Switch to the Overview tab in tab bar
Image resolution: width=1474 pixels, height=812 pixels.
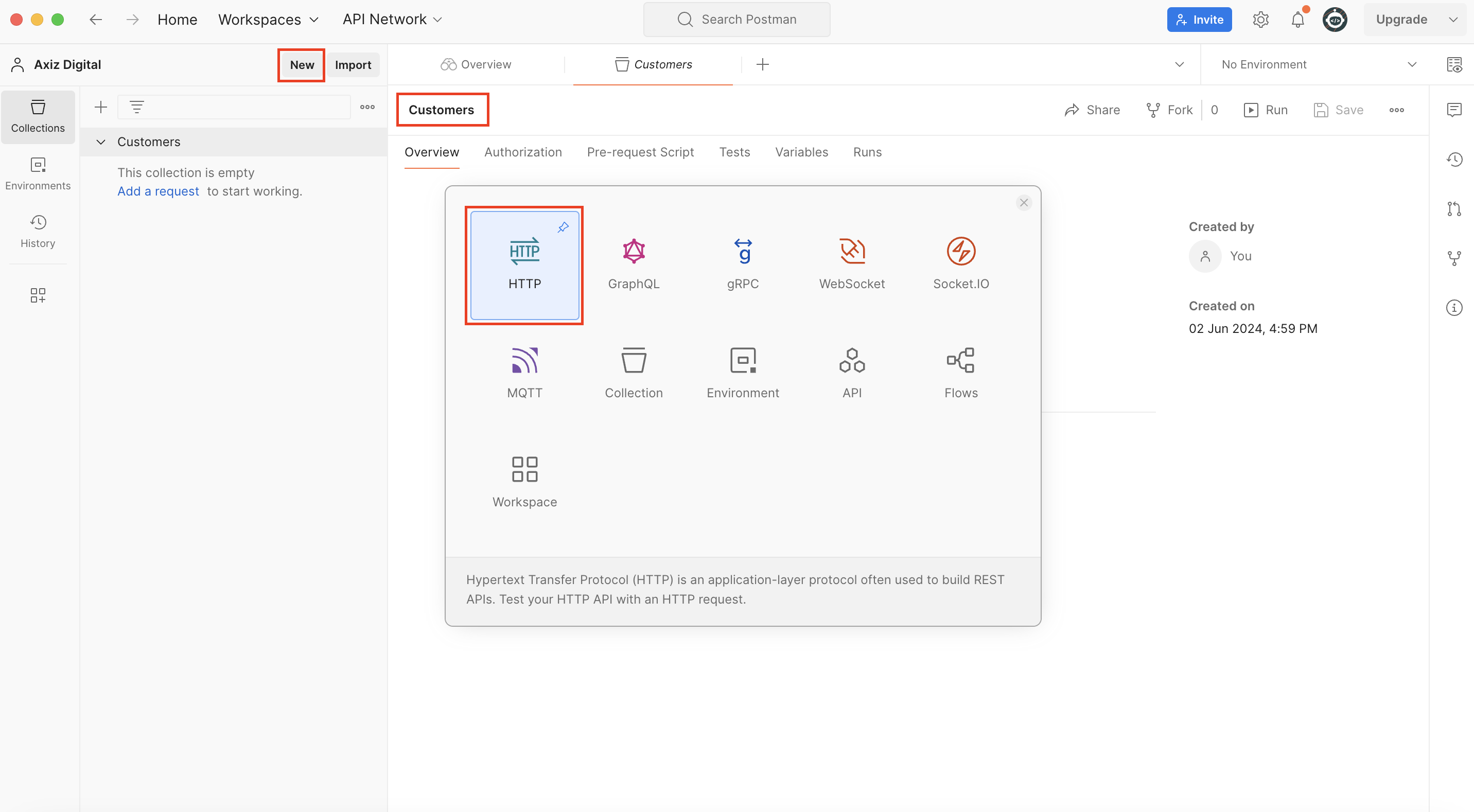(x=476, y=65)
